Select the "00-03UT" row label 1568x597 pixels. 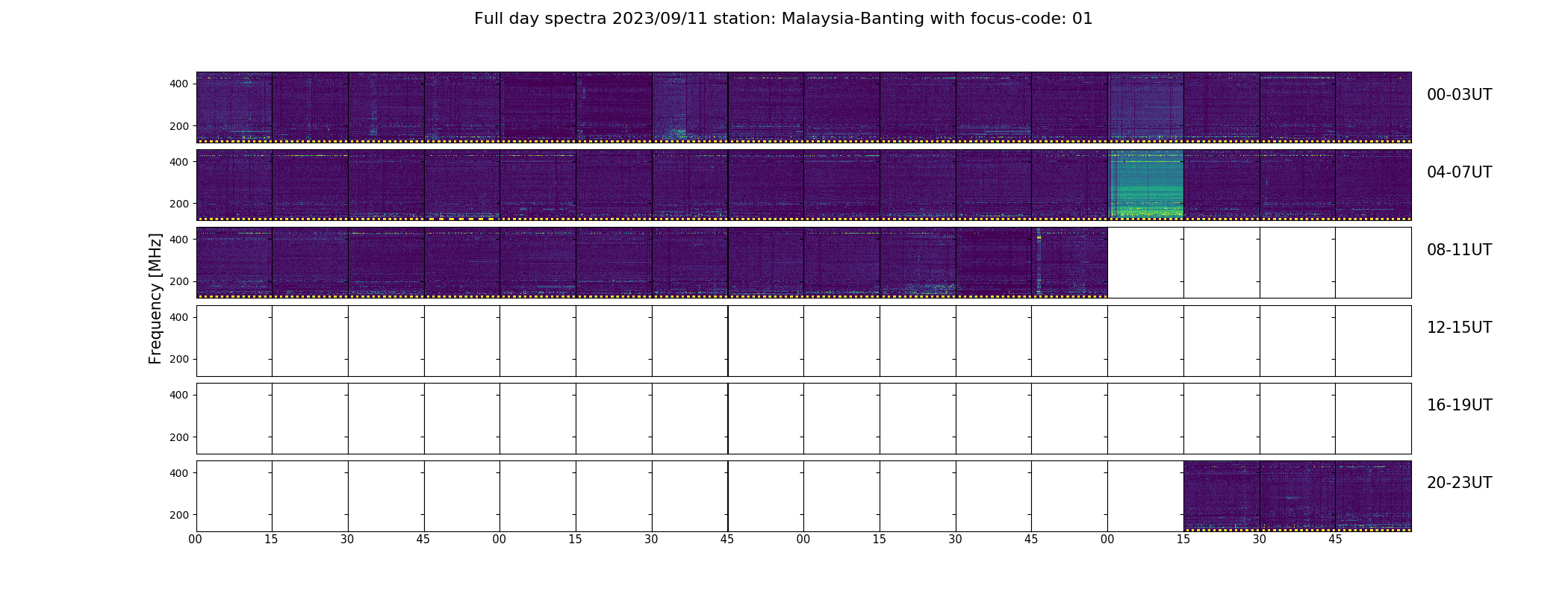click(1459, 95)
